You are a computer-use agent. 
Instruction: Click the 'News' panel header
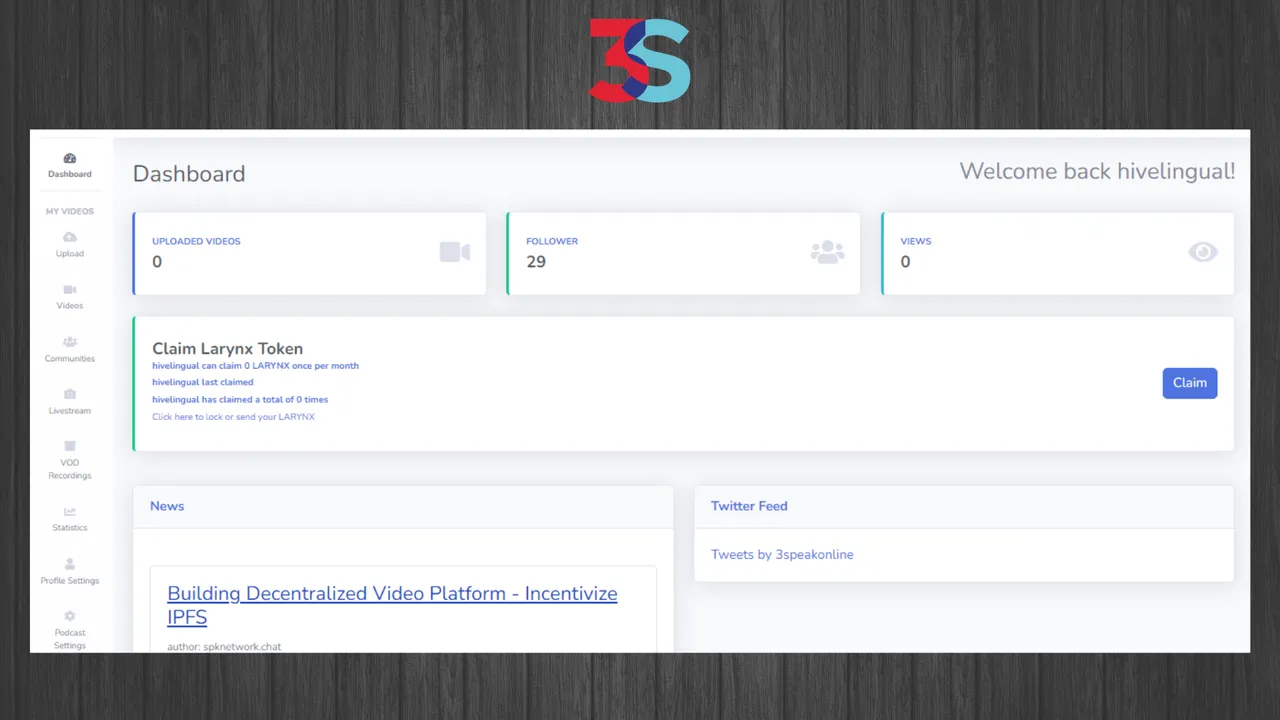tap(167, 506)
